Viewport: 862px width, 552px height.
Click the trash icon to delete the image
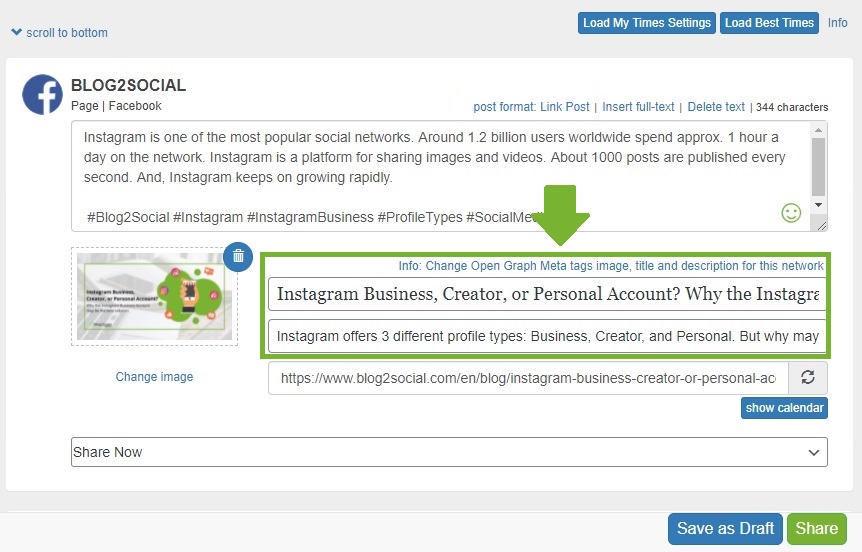click(238, 256)
